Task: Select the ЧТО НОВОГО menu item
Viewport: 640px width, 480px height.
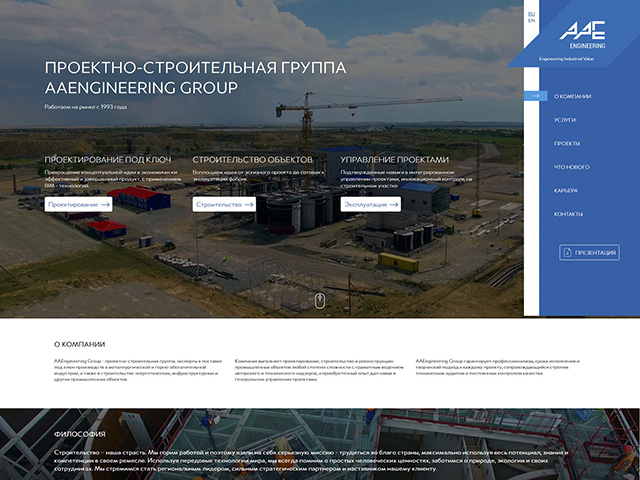Action: pyautogui.click(x=571, y=167)
